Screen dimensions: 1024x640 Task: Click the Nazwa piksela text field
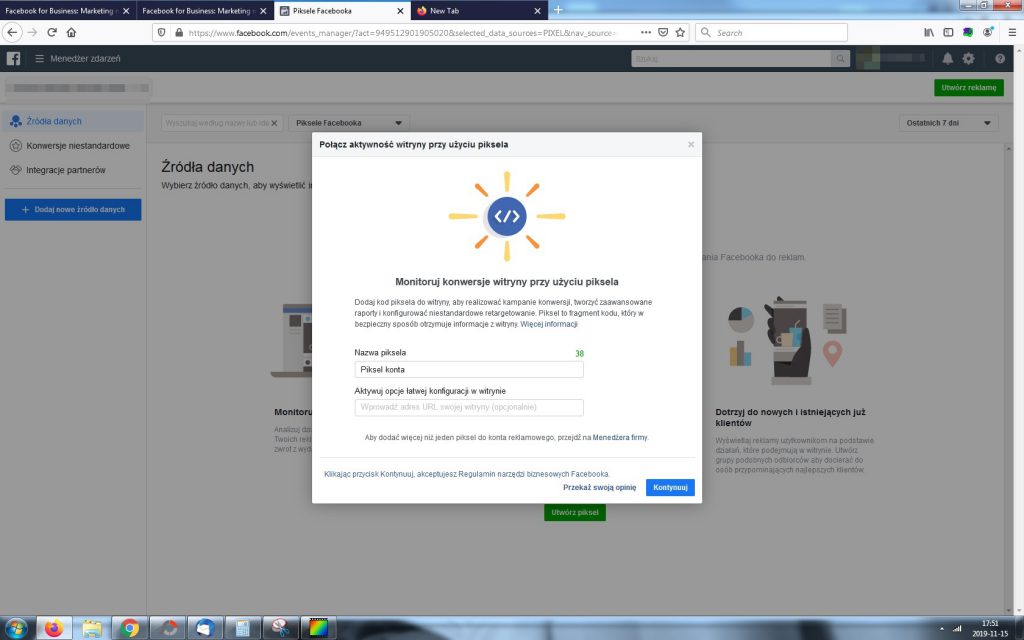click(x=468, y=369)
